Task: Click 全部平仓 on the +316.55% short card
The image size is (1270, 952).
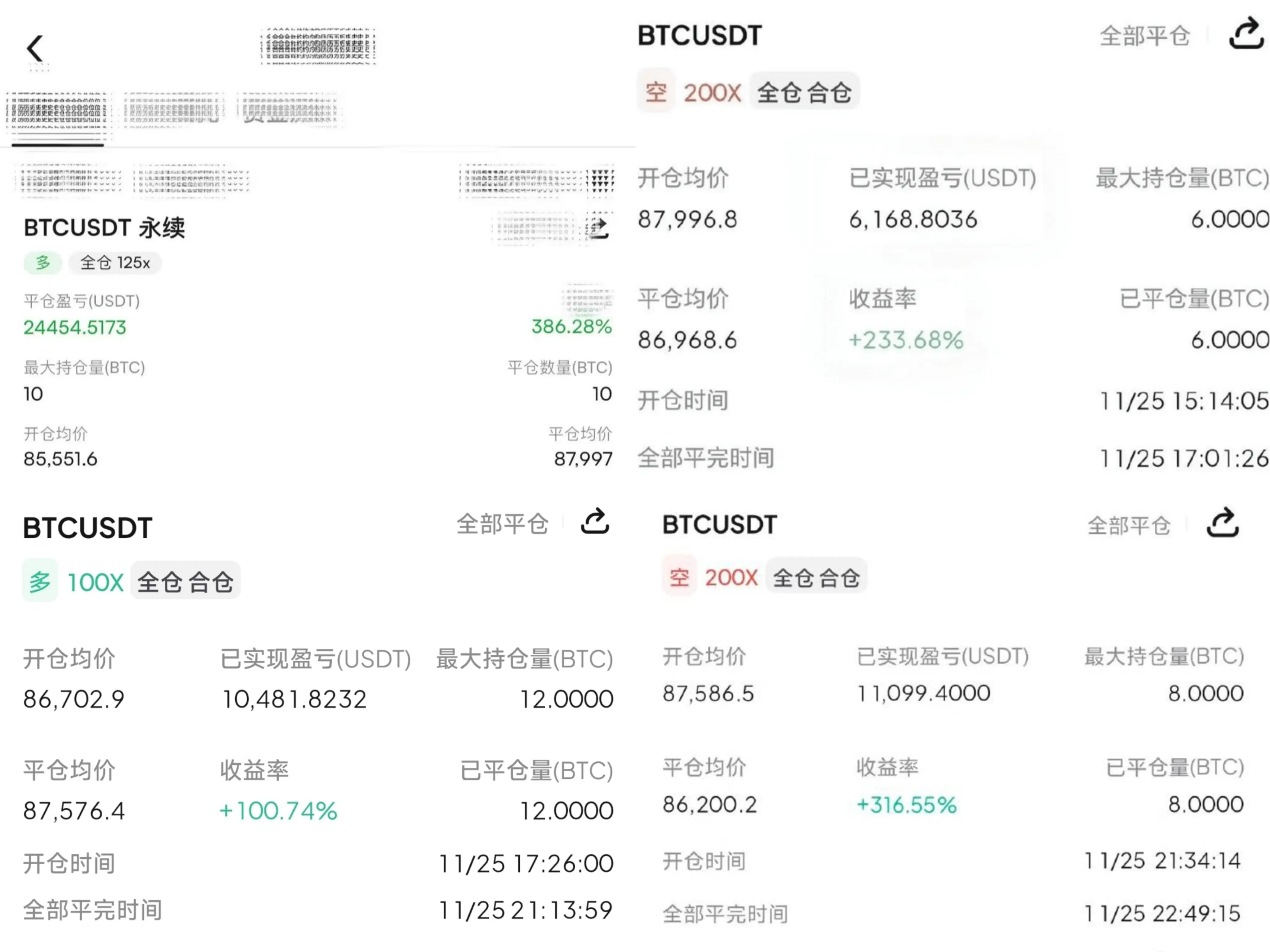Action: (1129, 525)
